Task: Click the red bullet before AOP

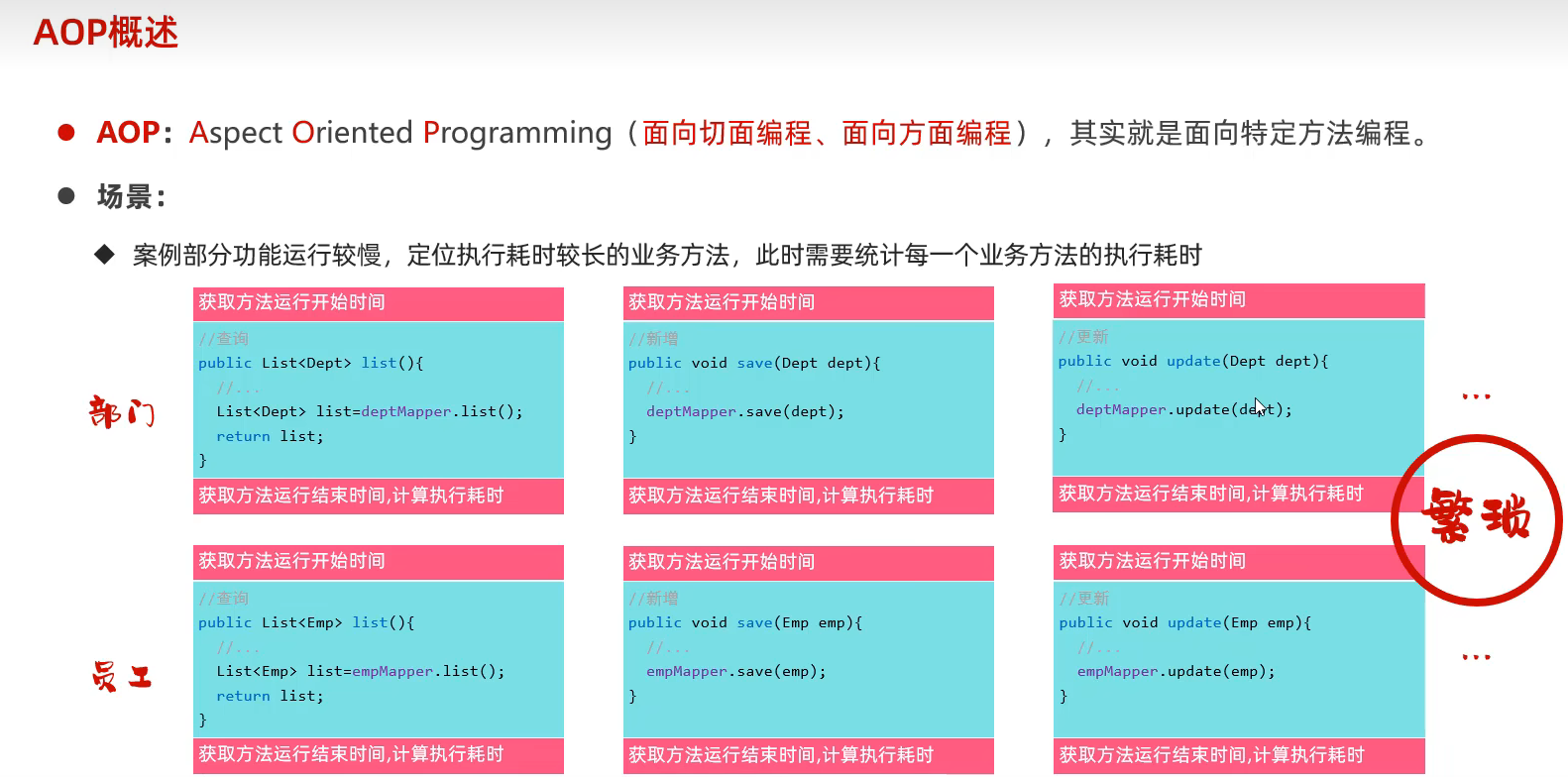Action: tap(66, 133)
